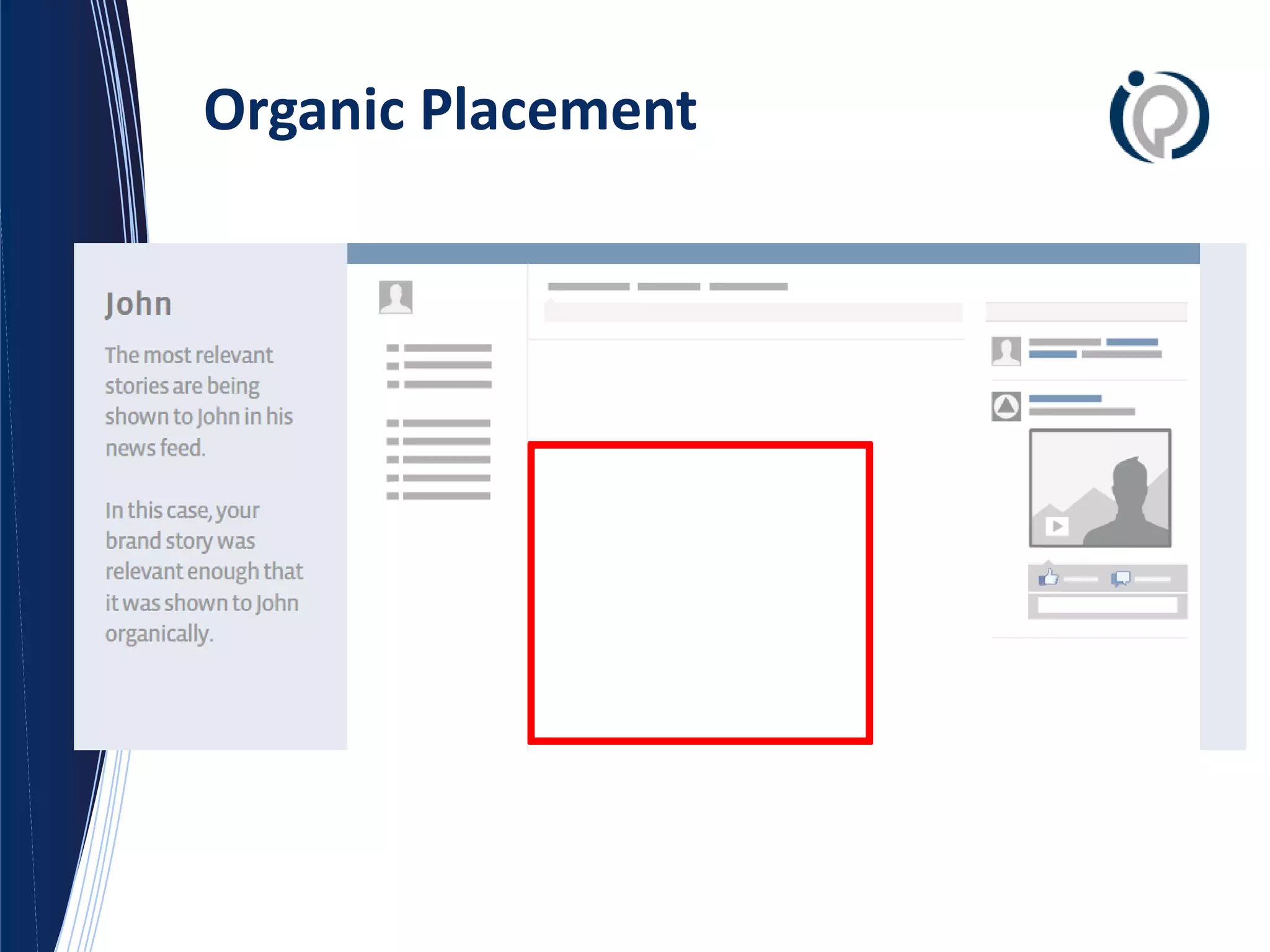Click the first story's user avatar
Viewport: 1270px width, 952px height.
pos(1006,351)
